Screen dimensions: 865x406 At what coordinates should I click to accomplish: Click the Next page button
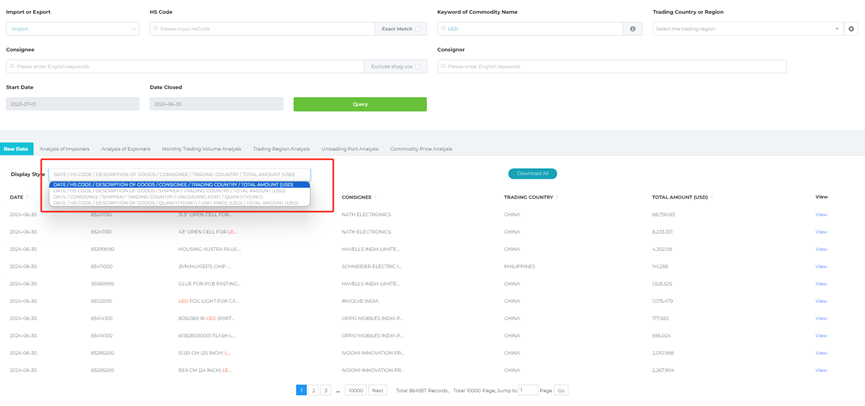click(377, 390)
